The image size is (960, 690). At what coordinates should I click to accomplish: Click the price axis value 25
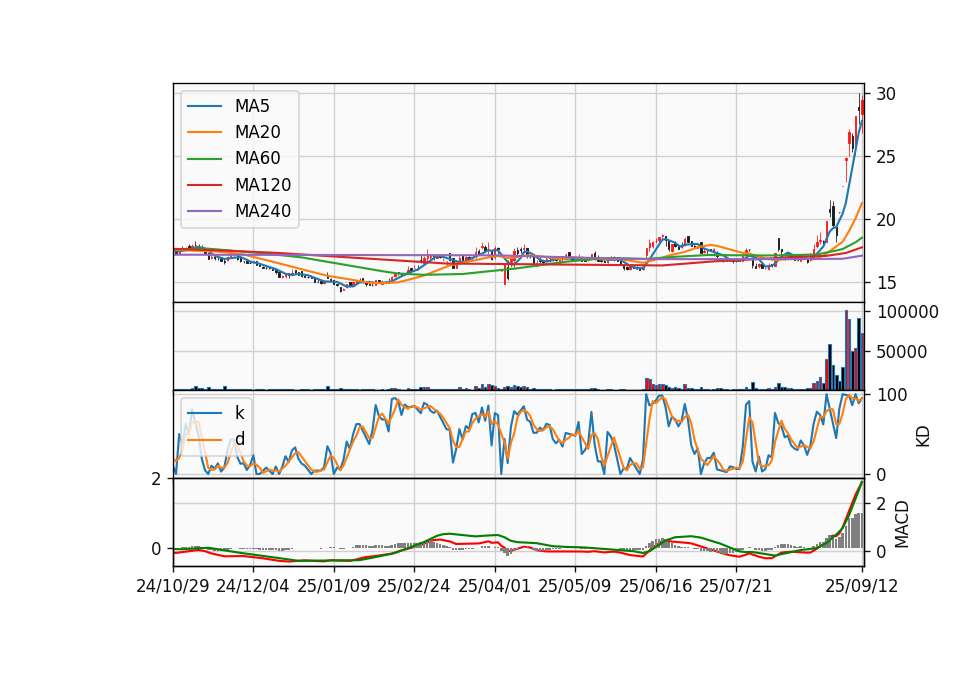886,157
